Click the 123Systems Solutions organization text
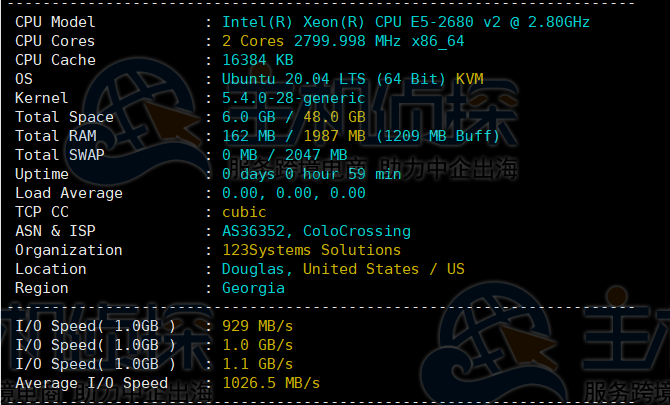The image size is (670, 405). click(x=311, y=250)
